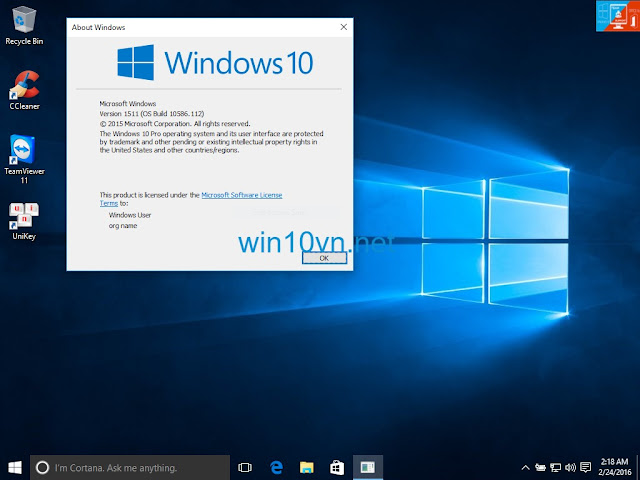The image size is (640, 480).
Task: Open Task View on the taskbar
Action: (245, 467)
